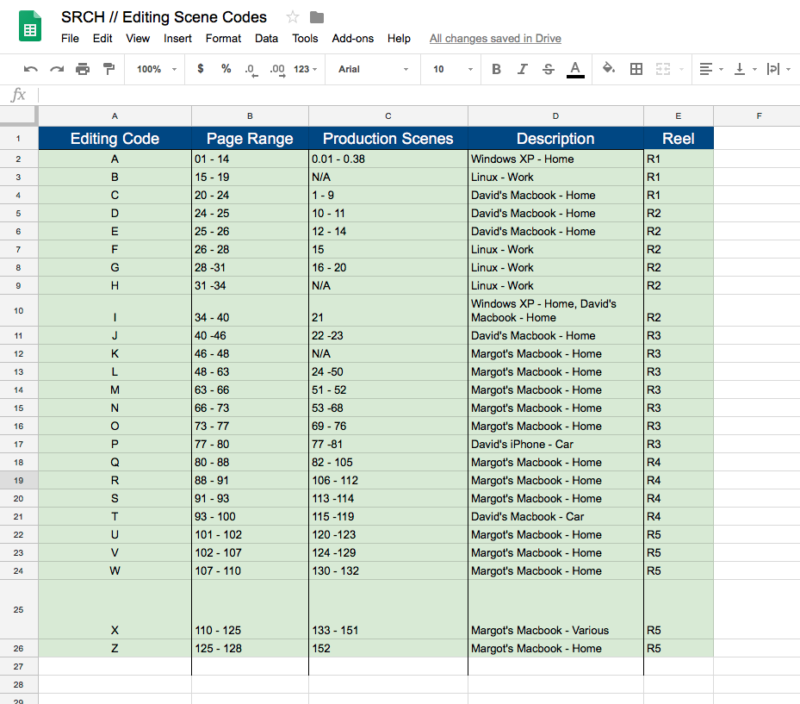Click the text wrapping icon

pyautogui.click(x=773, y=69)
